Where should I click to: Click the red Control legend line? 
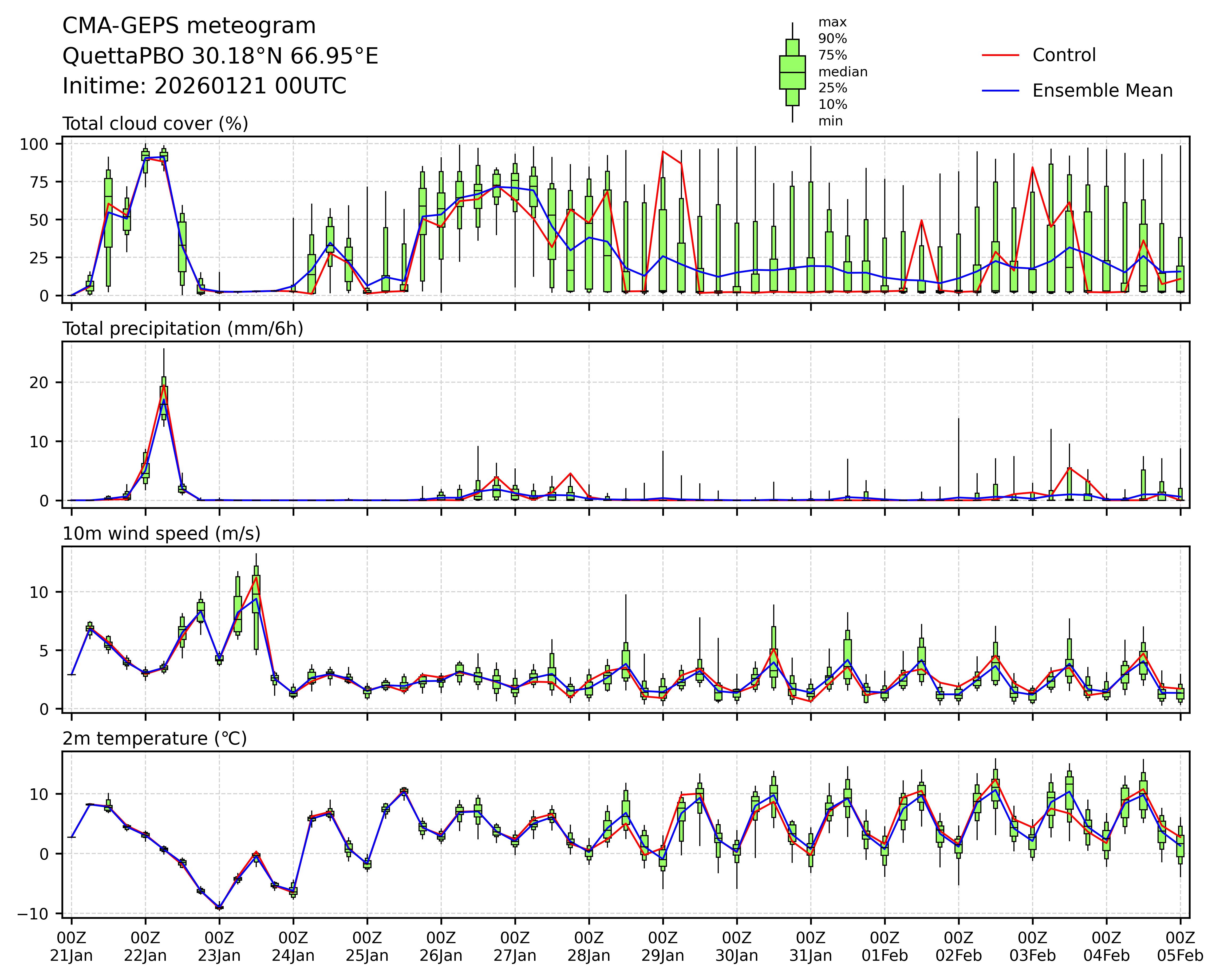1000,56
